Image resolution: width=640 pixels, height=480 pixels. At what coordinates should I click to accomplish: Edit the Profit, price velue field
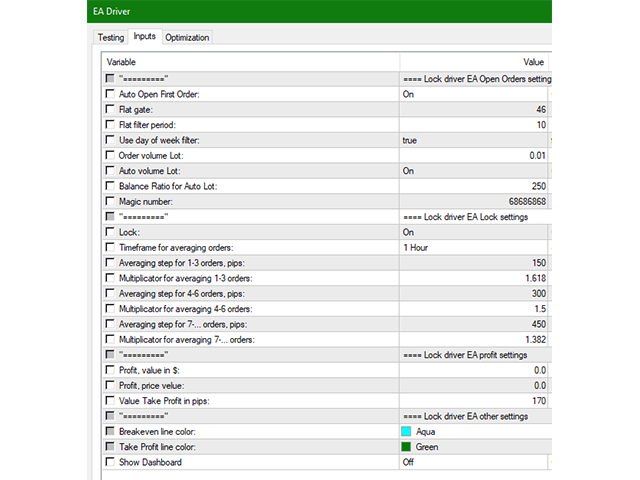tap(473, 386)
